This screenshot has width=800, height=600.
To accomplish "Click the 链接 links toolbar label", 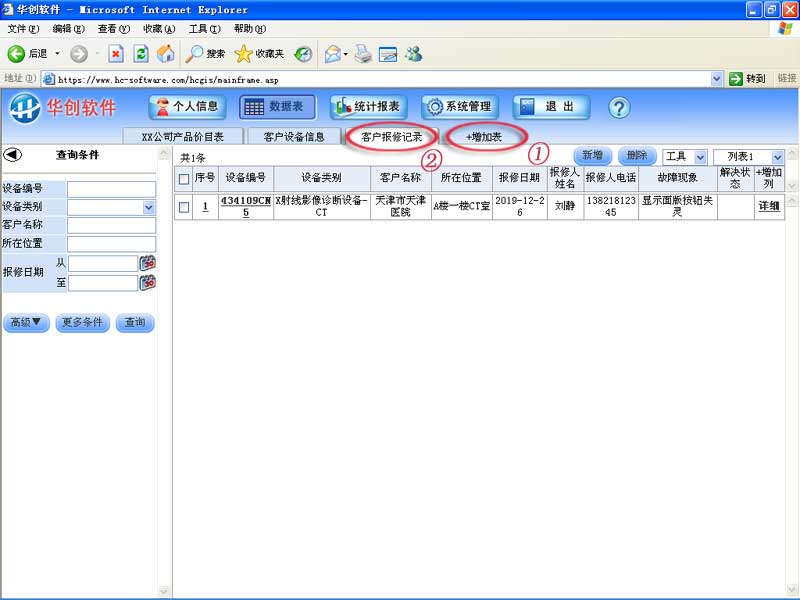I will point(787,79).
